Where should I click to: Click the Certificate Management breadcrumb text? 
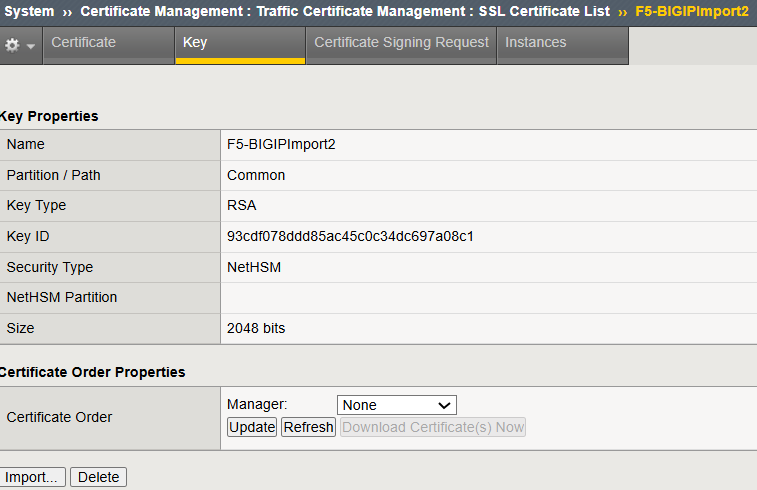tap(162, 11)
